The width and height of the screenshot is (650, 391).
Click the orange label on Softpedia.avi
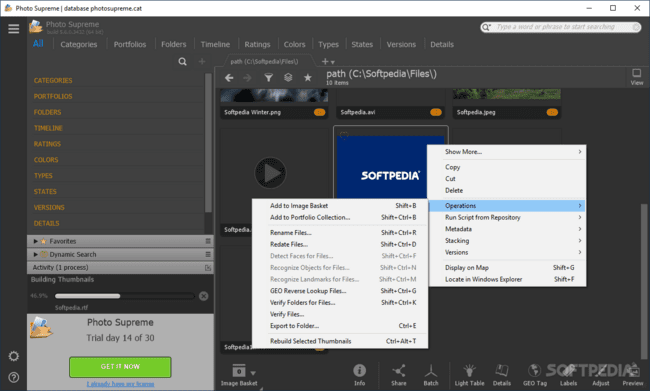tap(436, 112)
